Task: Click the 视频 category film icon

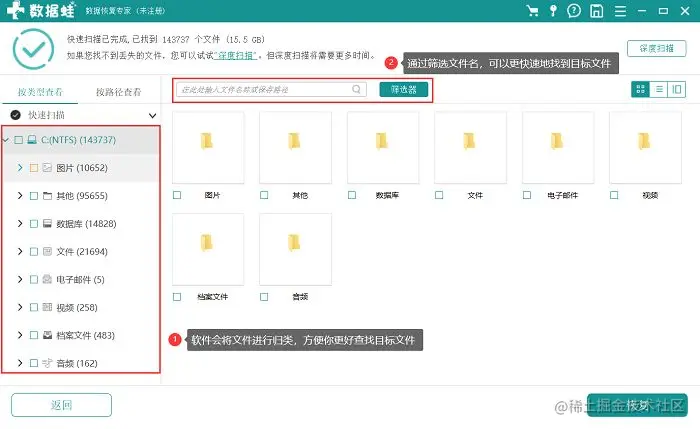Action: (x=47, y=307)
